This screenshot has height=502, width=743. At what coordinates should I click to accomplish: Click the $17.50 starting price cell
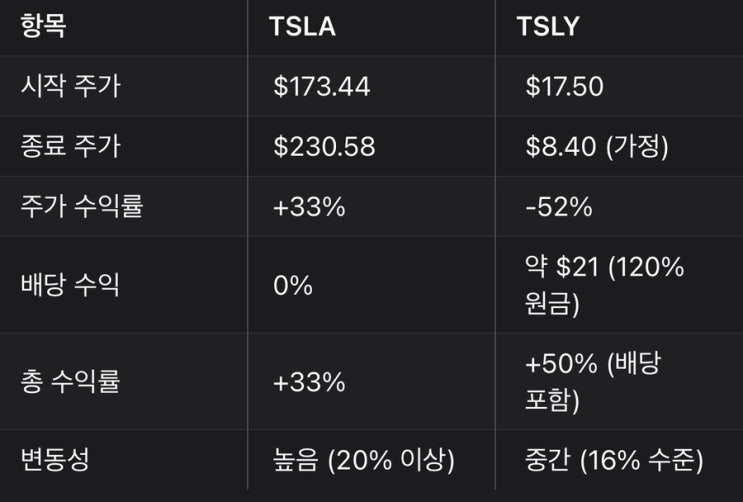click(564, 87)
